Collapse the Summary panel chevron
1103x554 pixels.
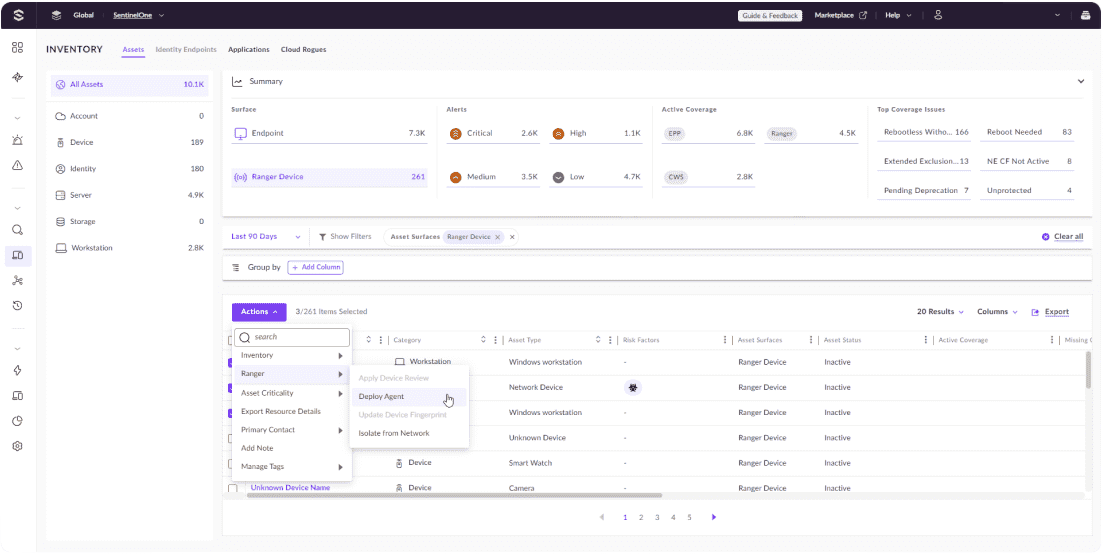pyautogui.click(x=1080, y=82)
